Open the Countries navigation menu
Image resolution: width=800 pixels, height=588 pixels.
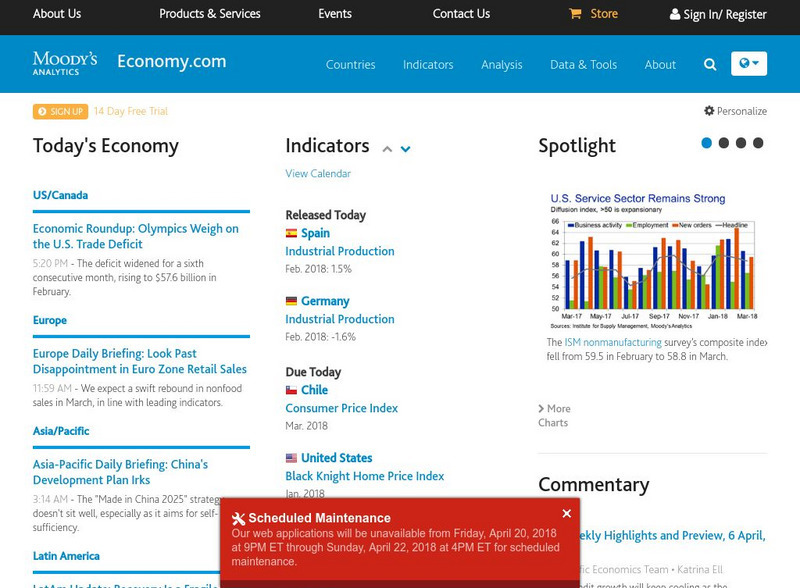pos(351,65)
